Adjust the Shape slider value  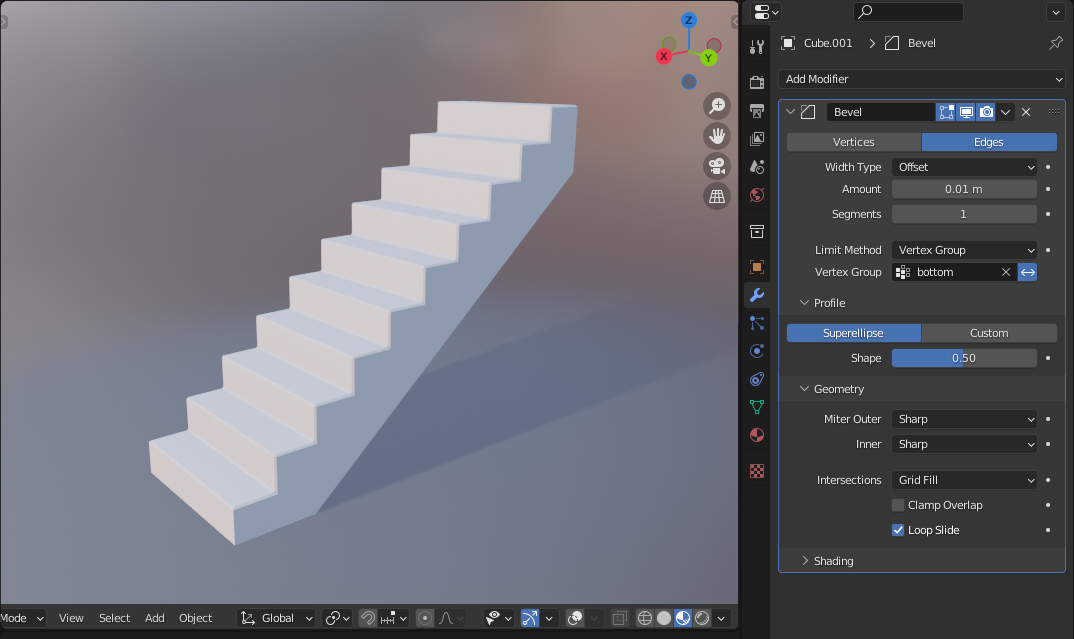(x=964, y=358)
